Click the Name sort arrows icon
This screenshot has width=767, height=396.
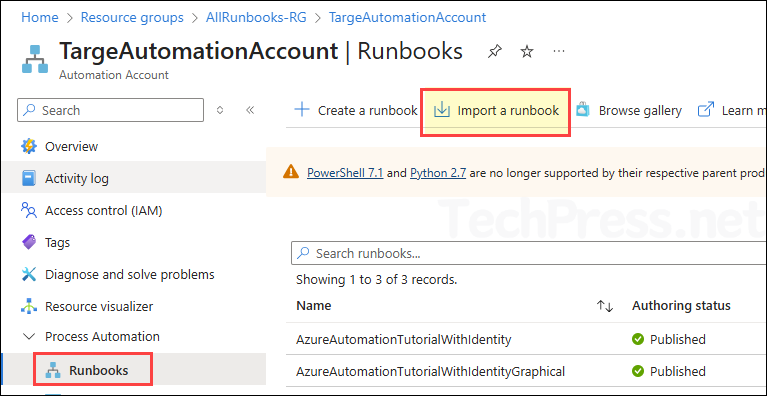605,306
